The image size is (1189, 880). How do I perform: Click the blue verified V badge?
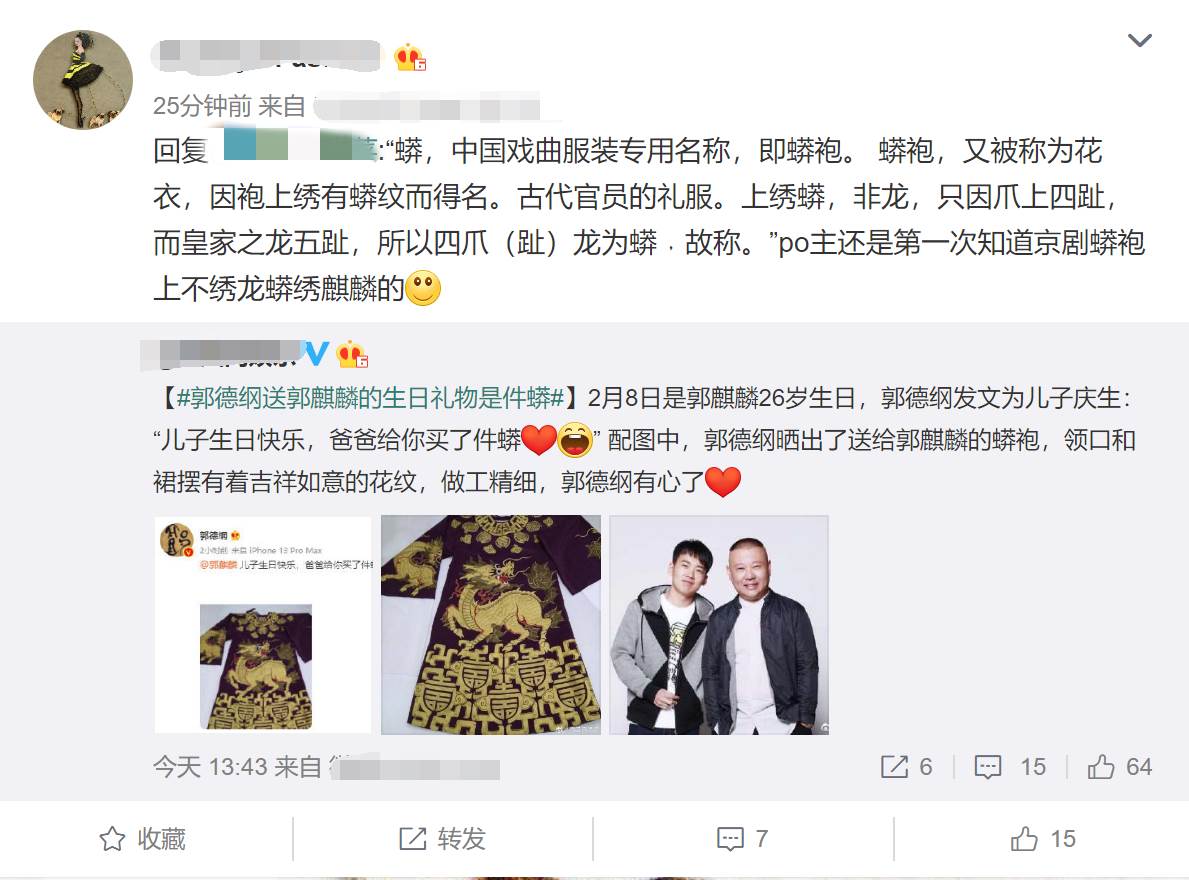pyautogui.click(x=315, y=353)
